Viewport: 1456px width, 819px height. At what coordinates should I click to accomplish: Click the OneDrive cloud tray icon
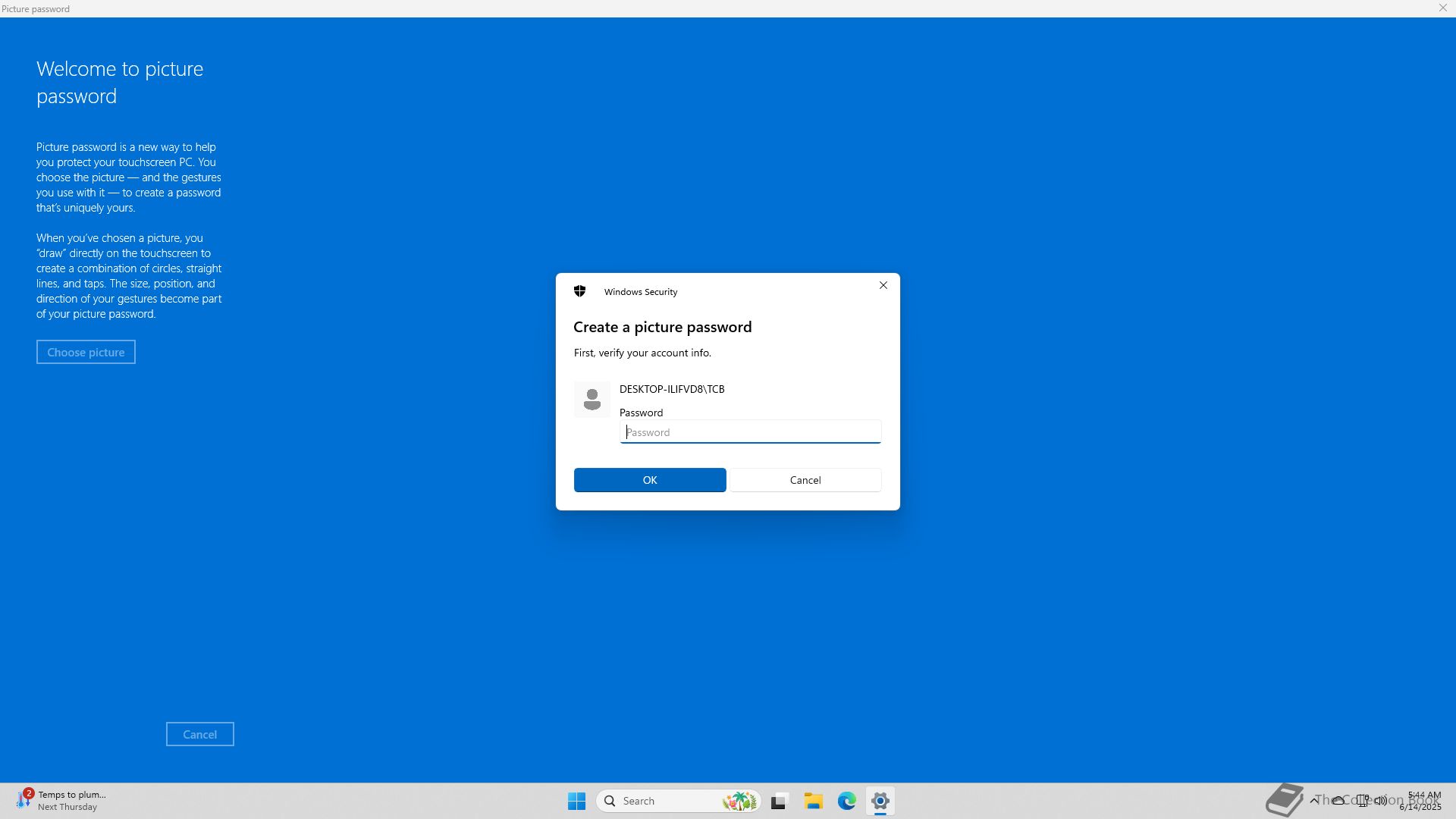[x=1338, y=800]
